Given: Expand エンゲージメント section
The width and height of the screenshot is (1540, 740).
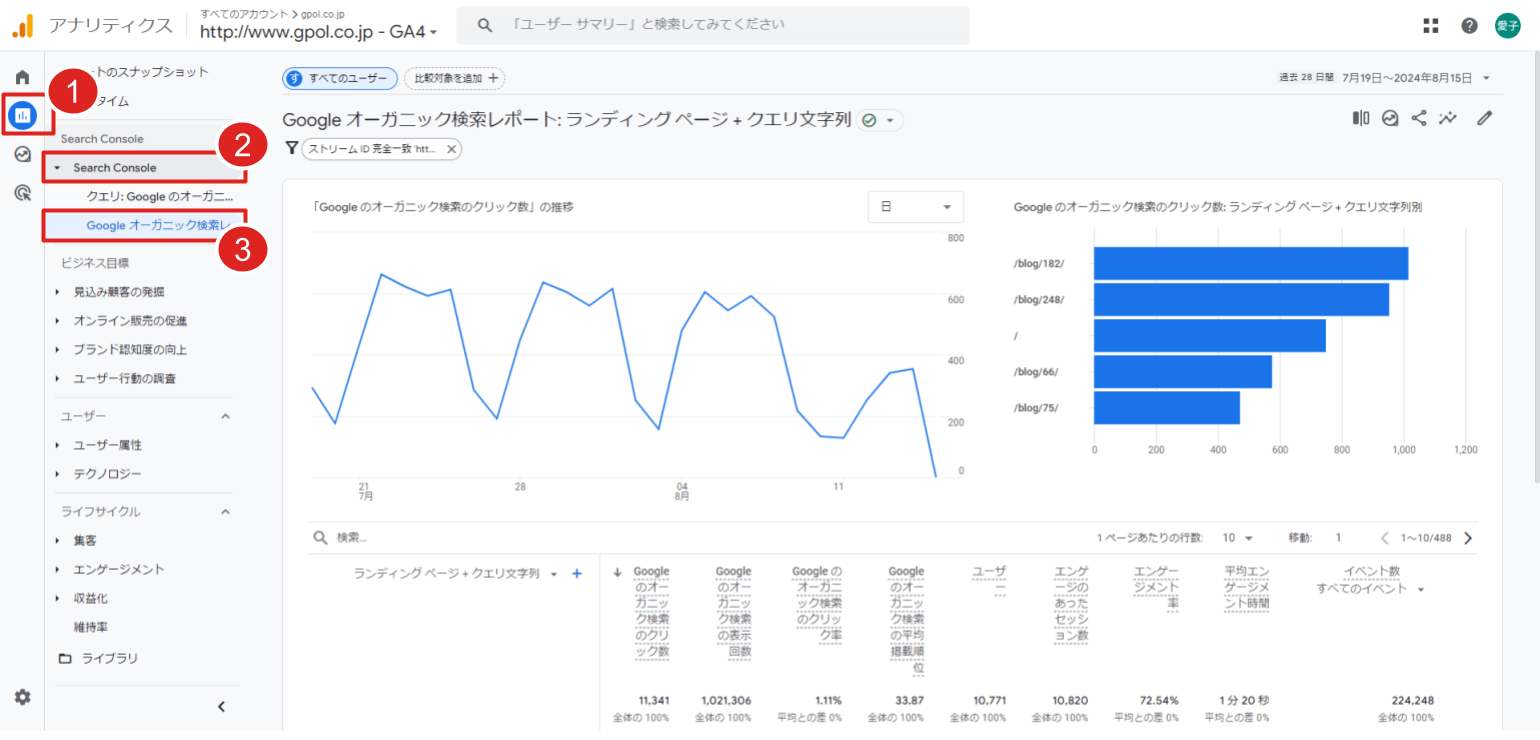Looking at the screenshot, I should [x=57, y=570].
